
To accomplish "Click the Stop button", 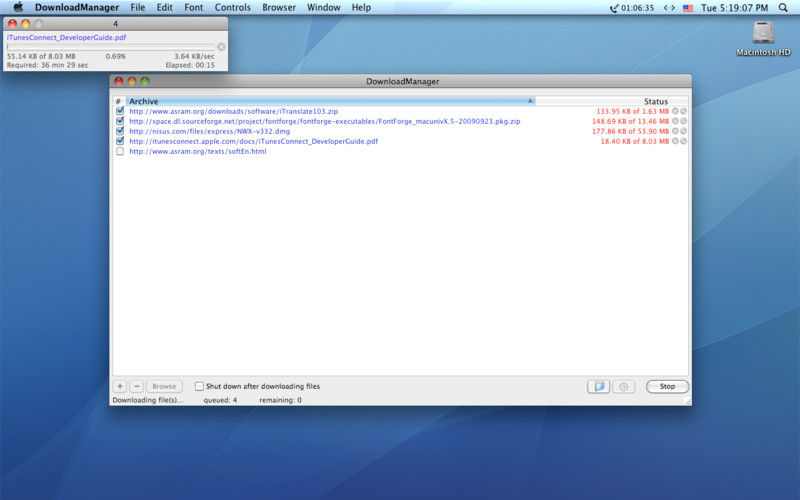I will point(667,386).
